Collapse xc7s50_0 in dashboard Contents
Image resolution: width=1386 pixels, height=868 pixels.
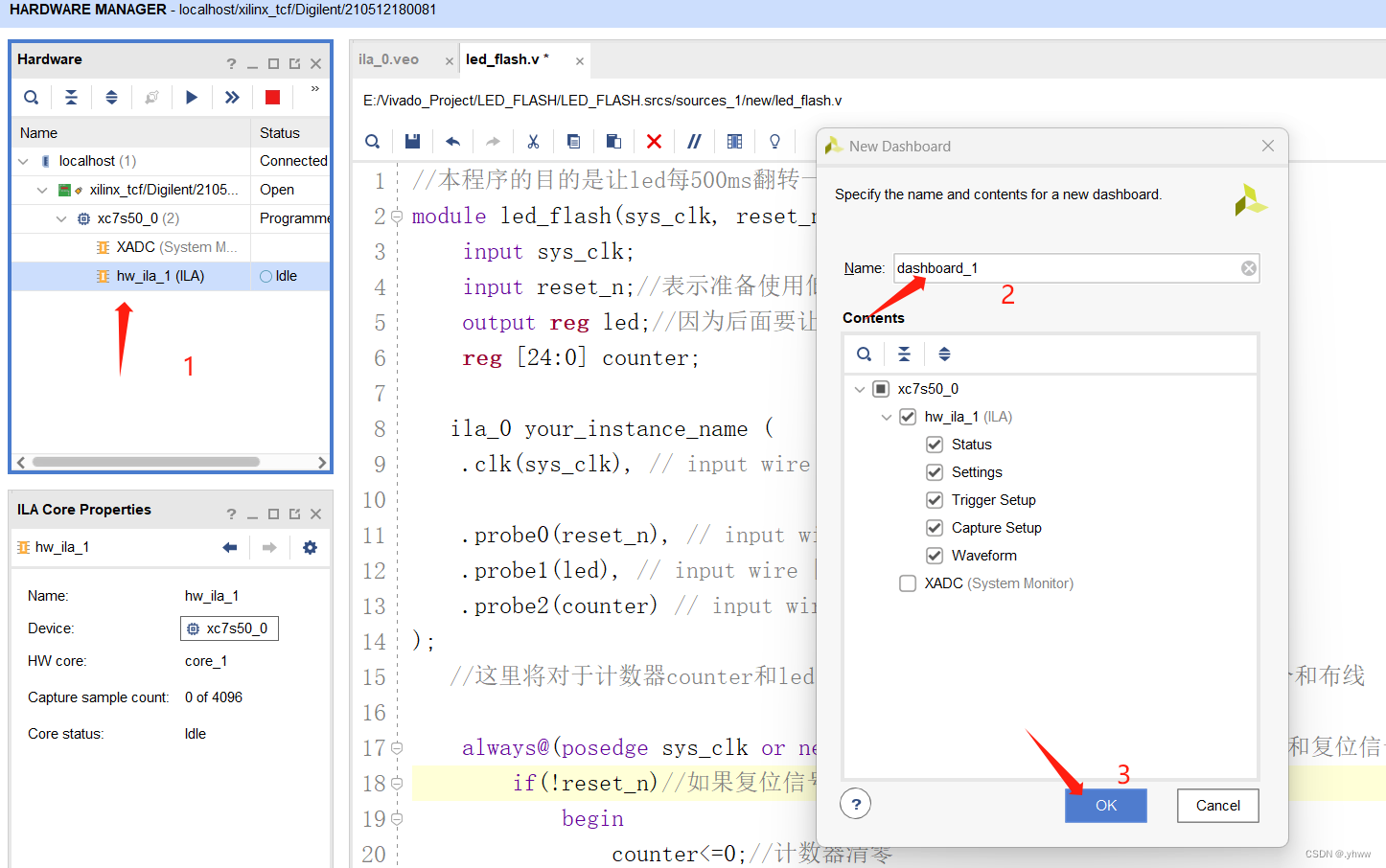click(859, 389)
